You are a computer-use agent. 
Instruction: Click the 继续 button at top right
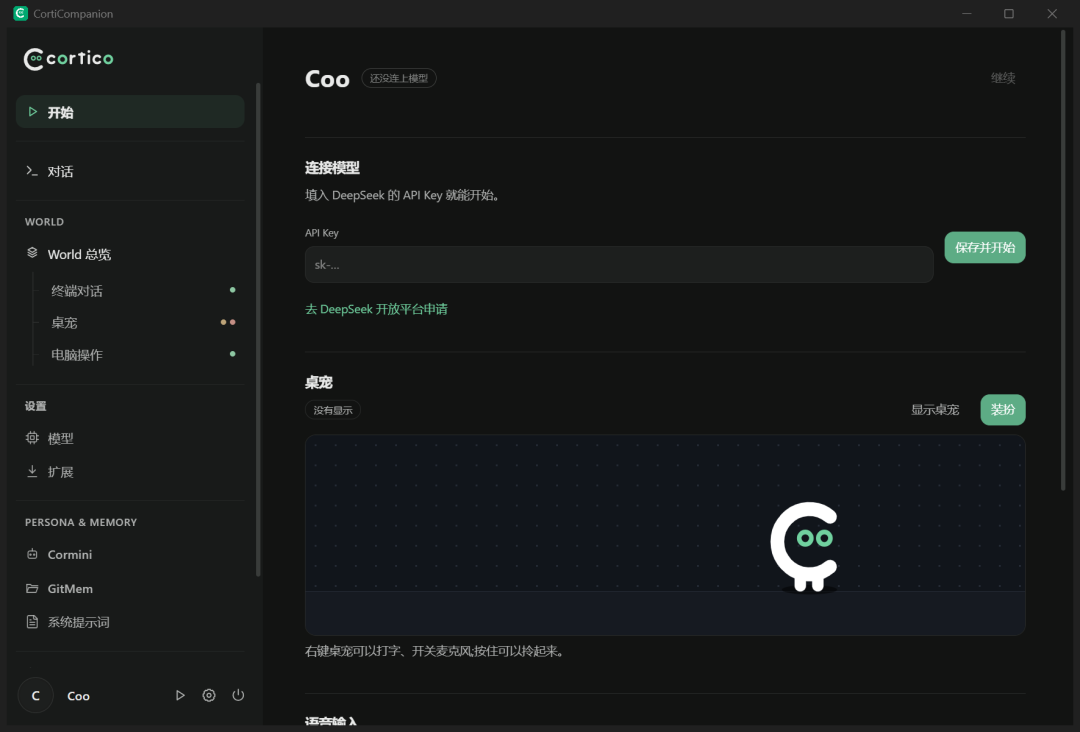tap(1003, 78)
